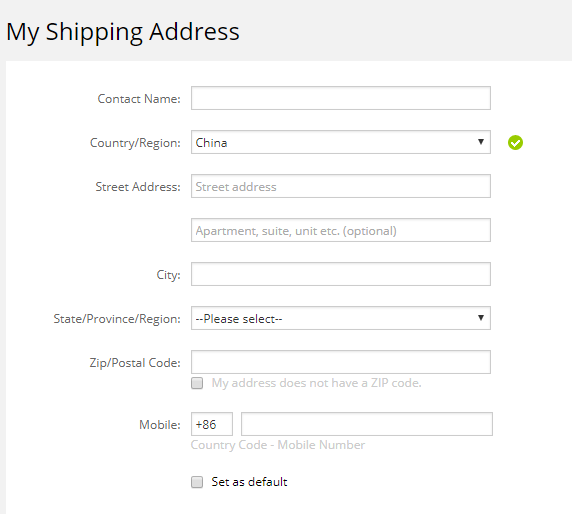This screenshot has height=514, width=572.
Task: Click the 'State/Province/Region:' label
Action: click(x=117, y=319)
